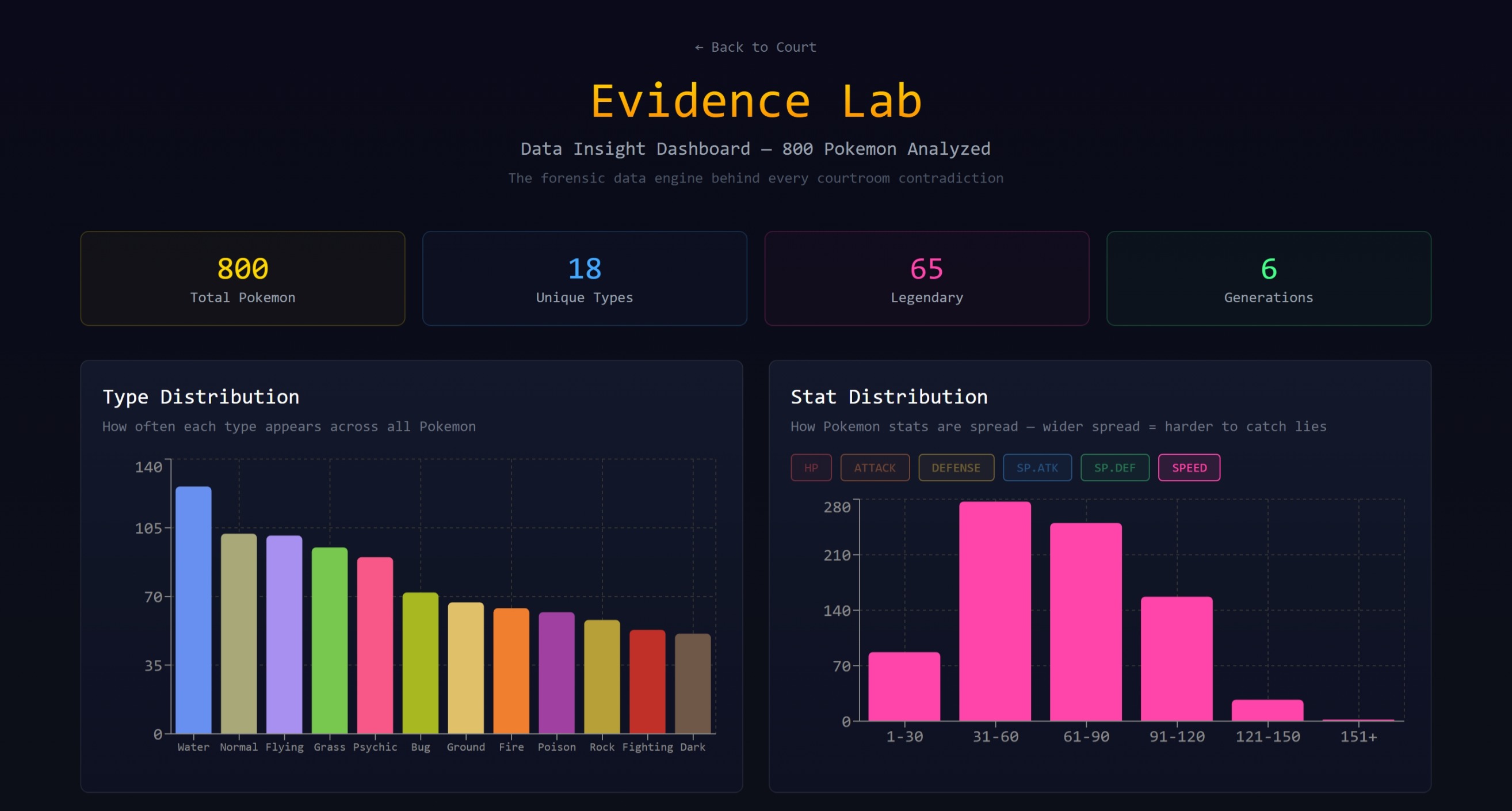The image size is (1512, 811).
Task: Click the 31-60 speed histogram bar
Action: (995, 611)
